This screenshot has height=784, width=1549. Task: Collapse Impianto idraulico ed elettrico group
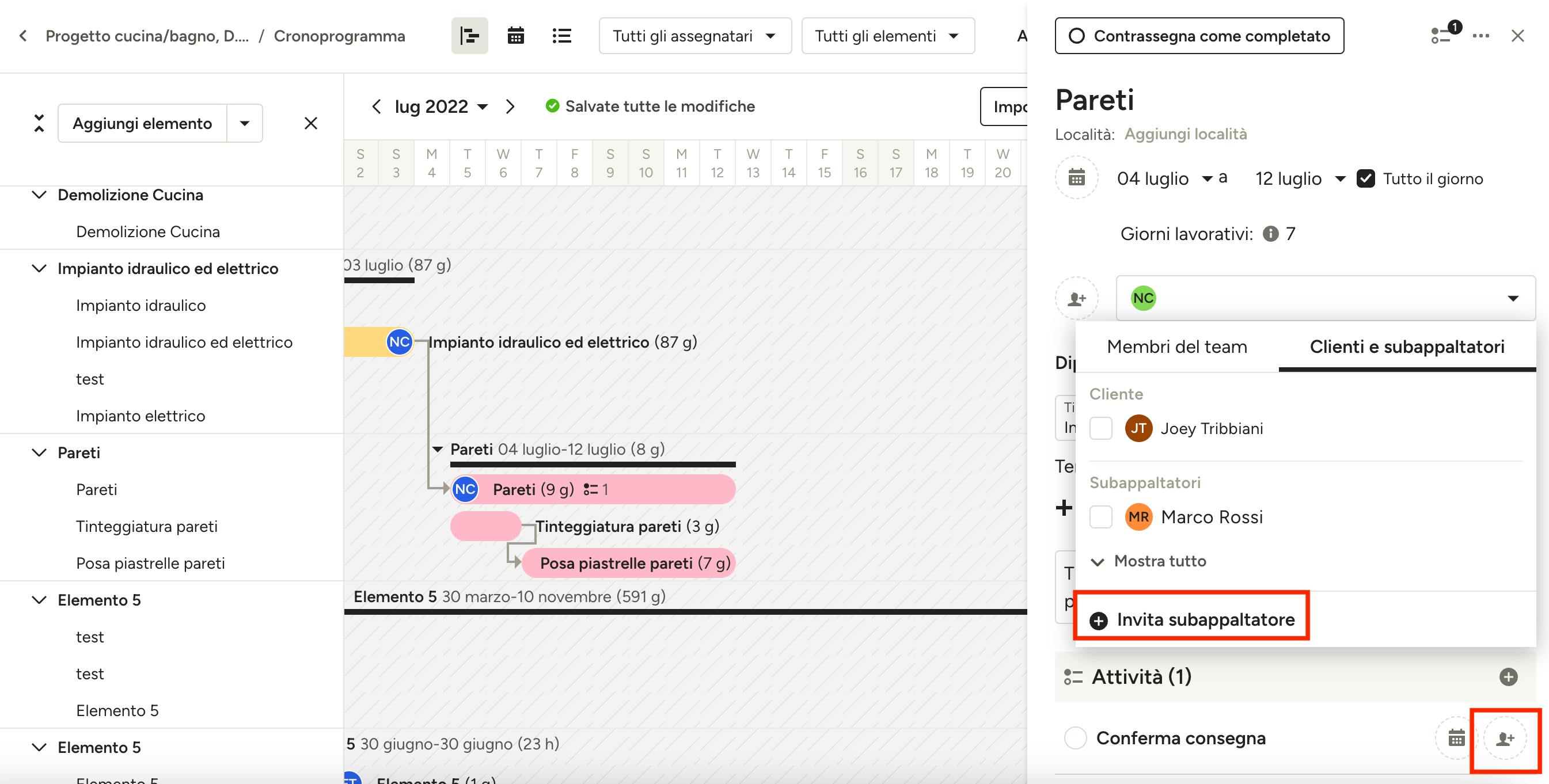pyautogui.click(x=39, y=268)
